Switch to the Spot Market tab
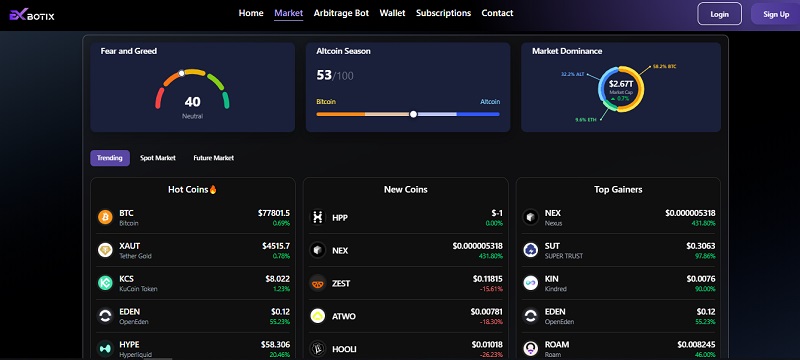 tap(158, 158)
